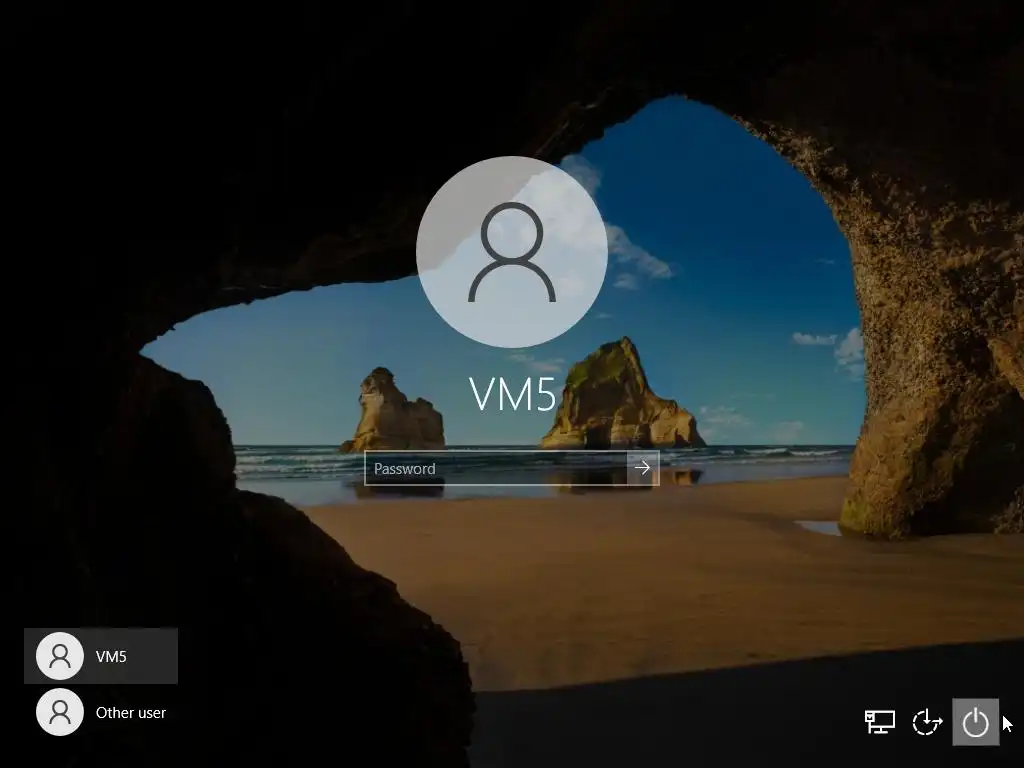The width and height of the screenshot is (1024, 768).
Task: Open Ease of Access options
Action: 927,722
